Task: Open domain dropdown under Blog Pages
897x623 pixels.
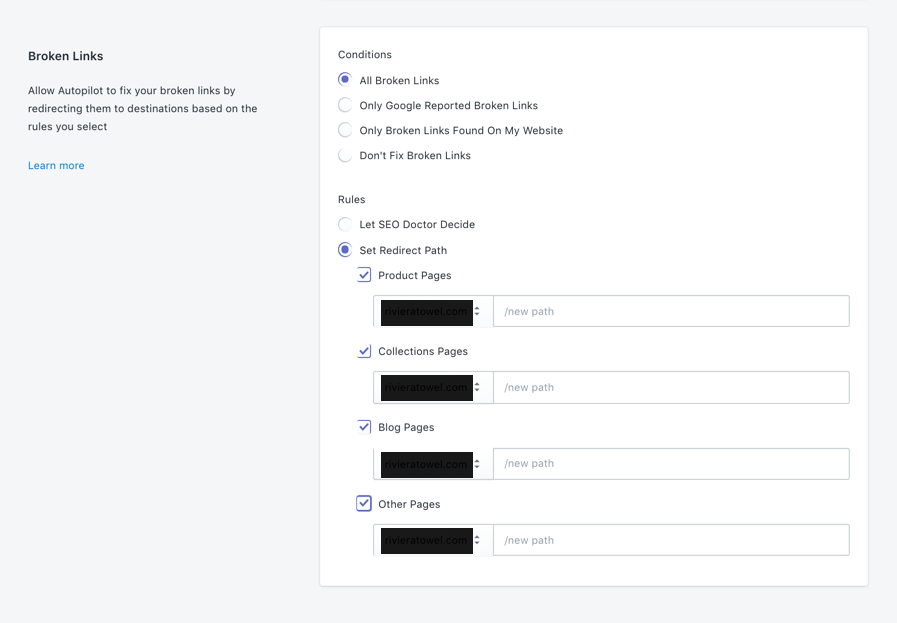Action: [x=433, y=463]
